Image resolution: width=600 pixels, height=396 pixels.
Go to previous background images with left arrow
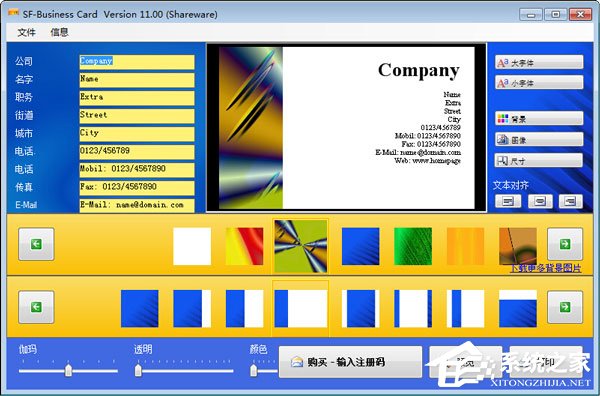tap(36, 244)
